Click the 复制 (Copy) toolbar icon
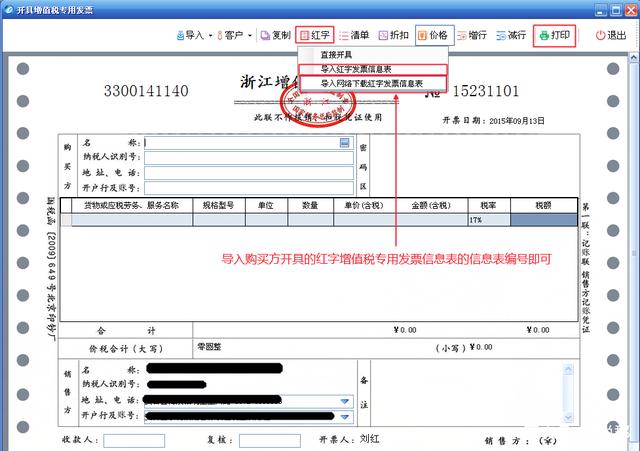The height and width of the screenshot is (451, 640). [275, 35]
